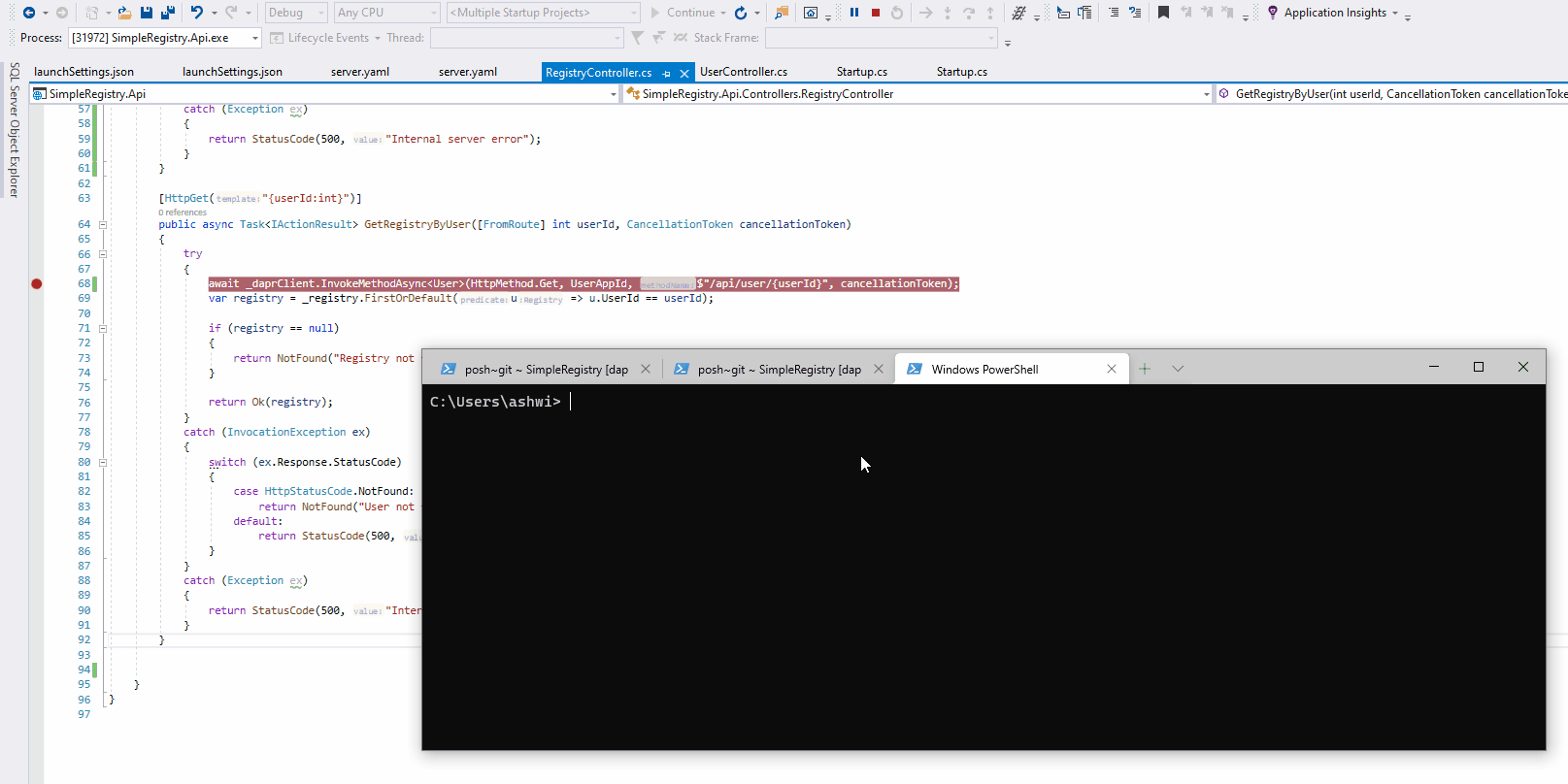The width and height of the screenshot is (1568, 784).
Task: Switch to the UserController.cs tab
Action: pos(744,72)
